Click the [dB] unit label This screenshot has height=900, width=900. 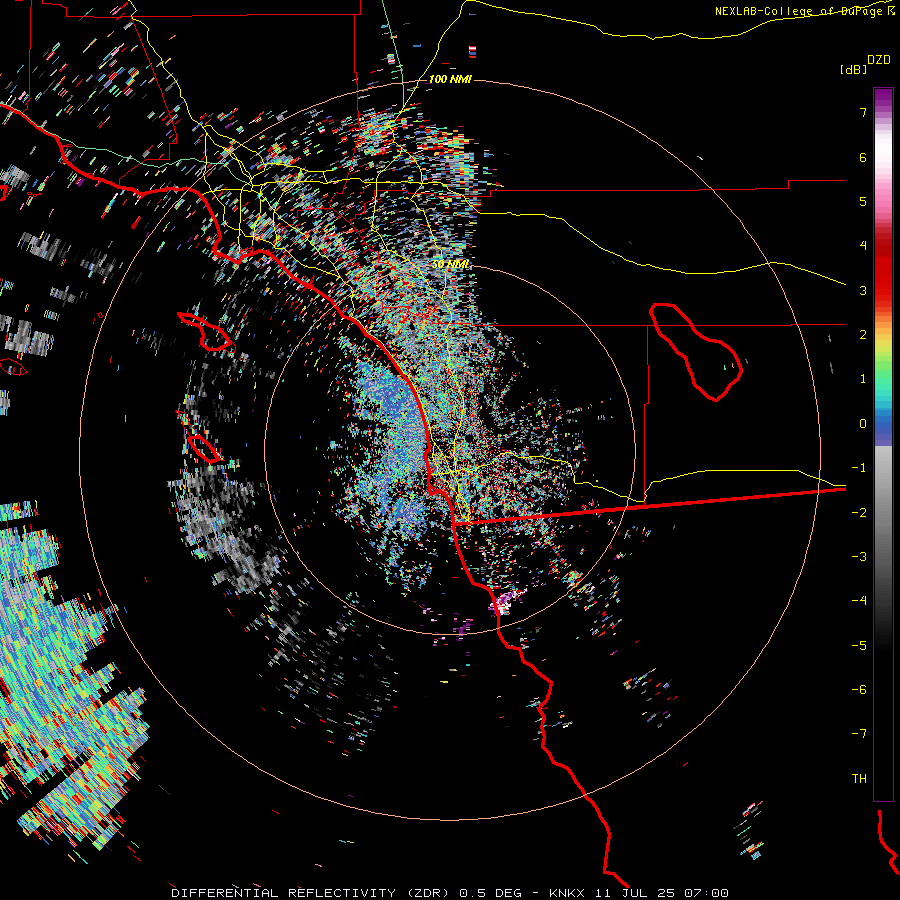[853, 69]
